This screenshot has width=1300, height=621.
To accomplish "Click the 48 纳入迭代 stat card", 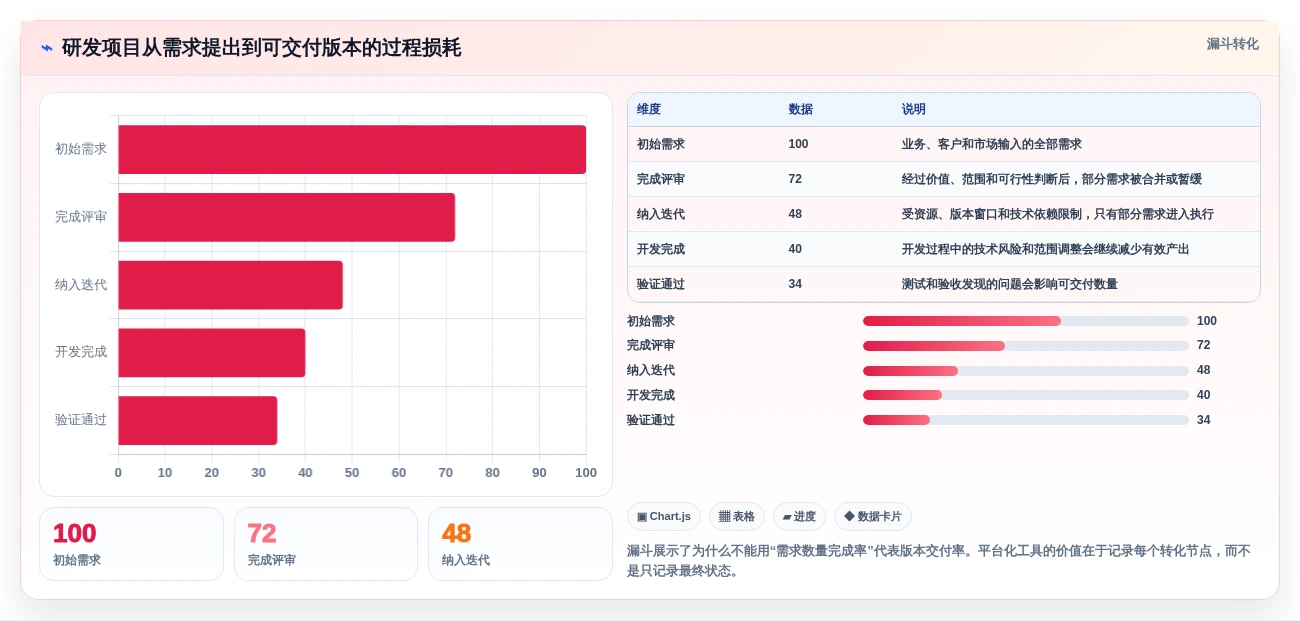I will pos(520,544).
